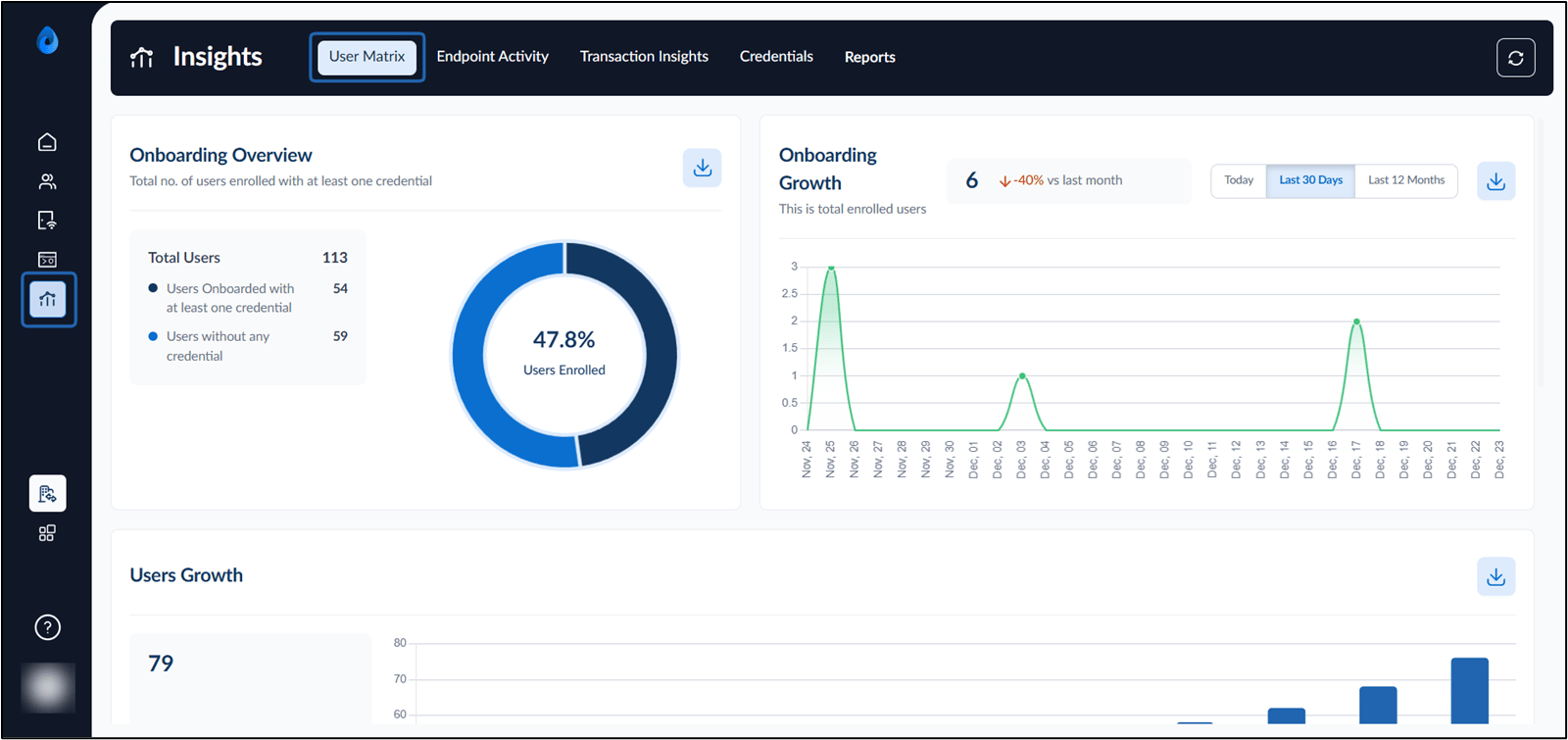Click the blue dot for Users without credential
The height and width of the screenshot is (740, 1568).
coord(153,336)
